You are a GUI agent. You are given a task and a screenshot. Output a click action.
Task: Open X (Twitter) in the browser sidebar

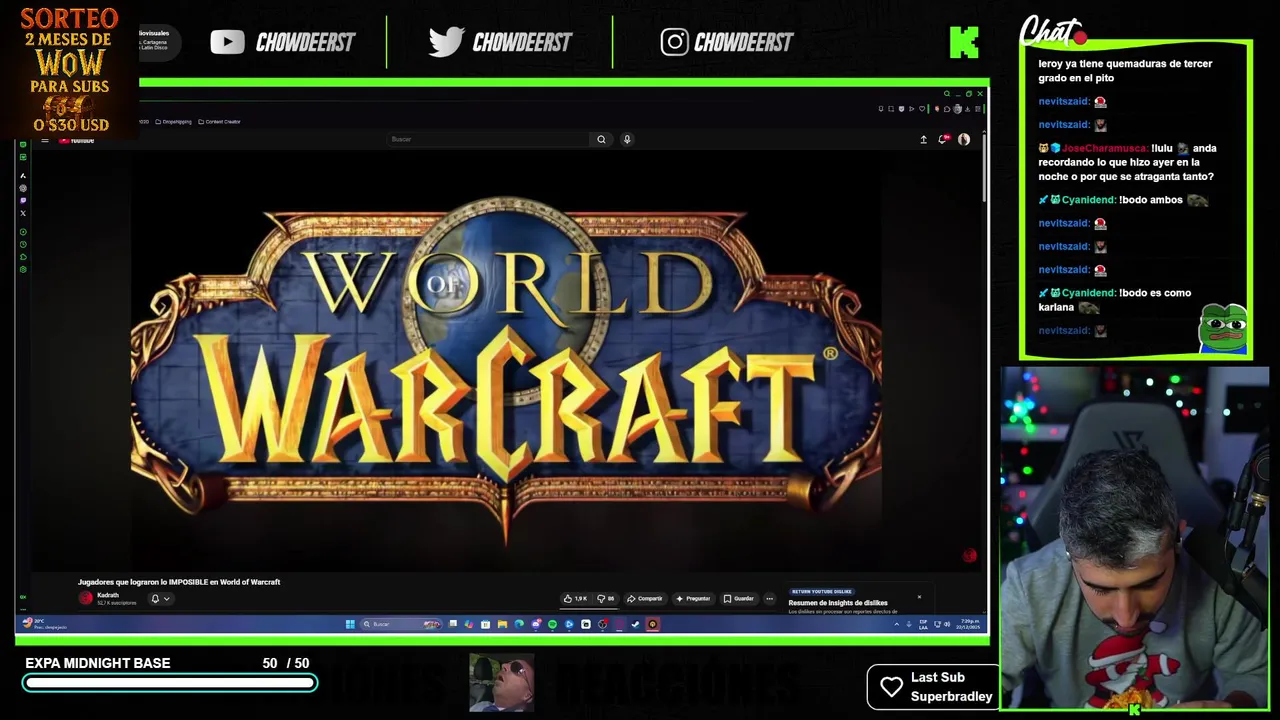(x=23, y=213)
